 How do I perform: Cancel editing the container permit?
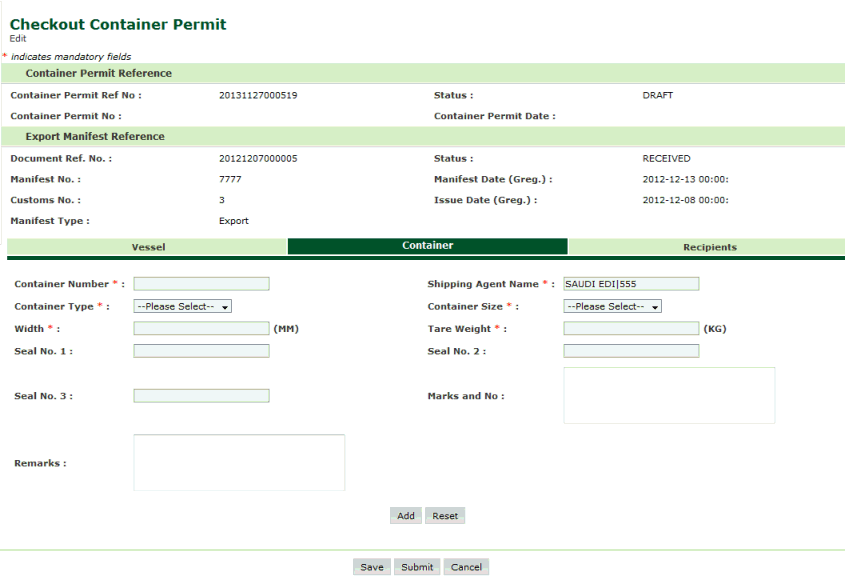(x=466, y=567)
